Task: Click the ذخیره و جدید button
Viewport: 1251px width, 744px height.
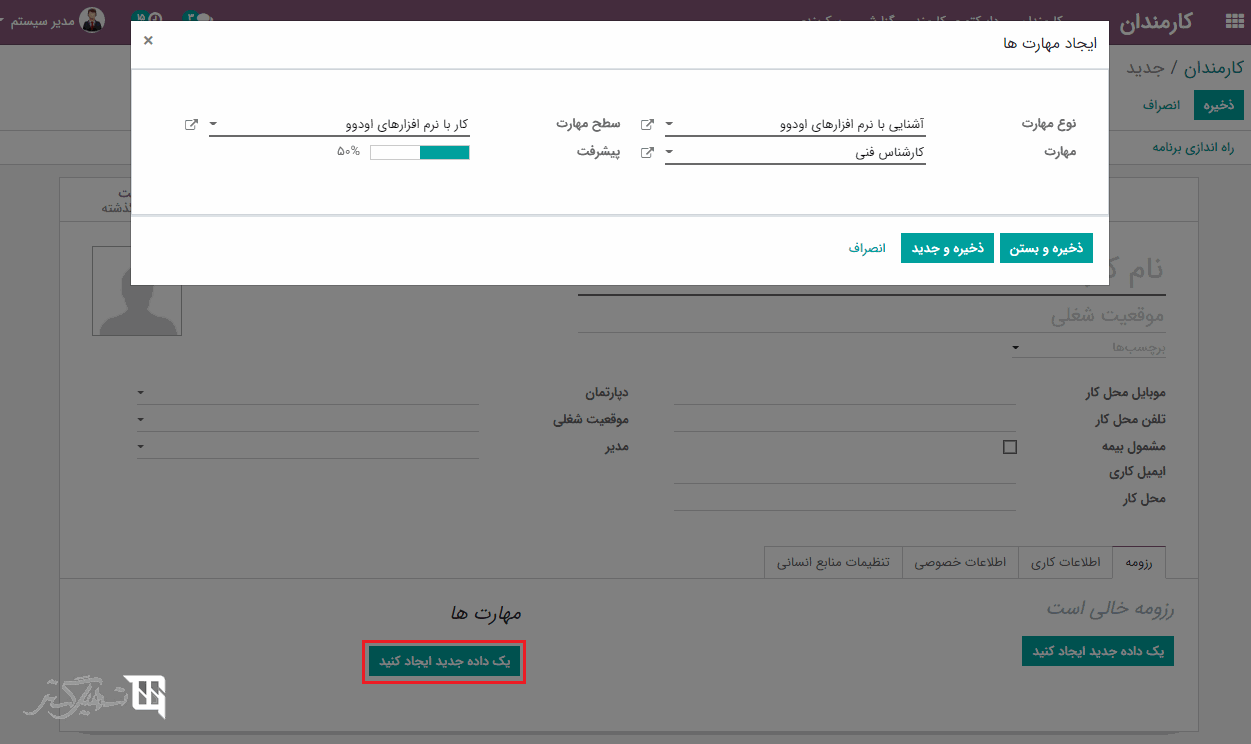Action: tap(947, 248)
